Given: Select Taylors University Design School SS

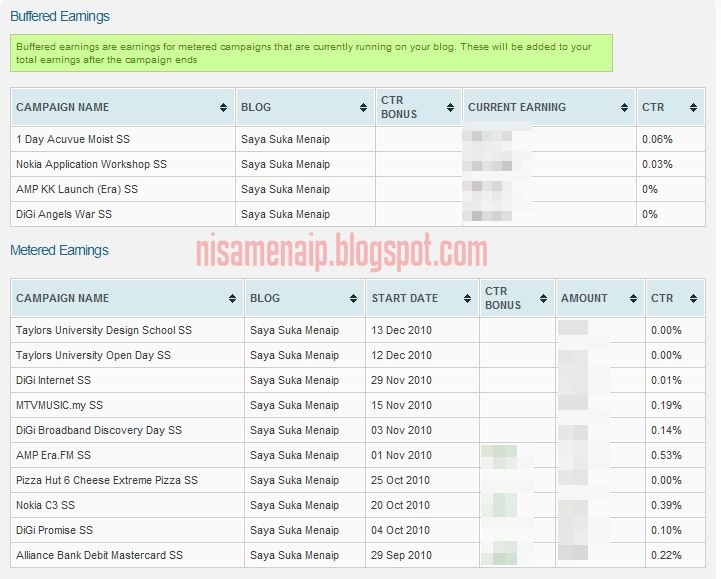Looking at the screenshot, I should (104, 330).
